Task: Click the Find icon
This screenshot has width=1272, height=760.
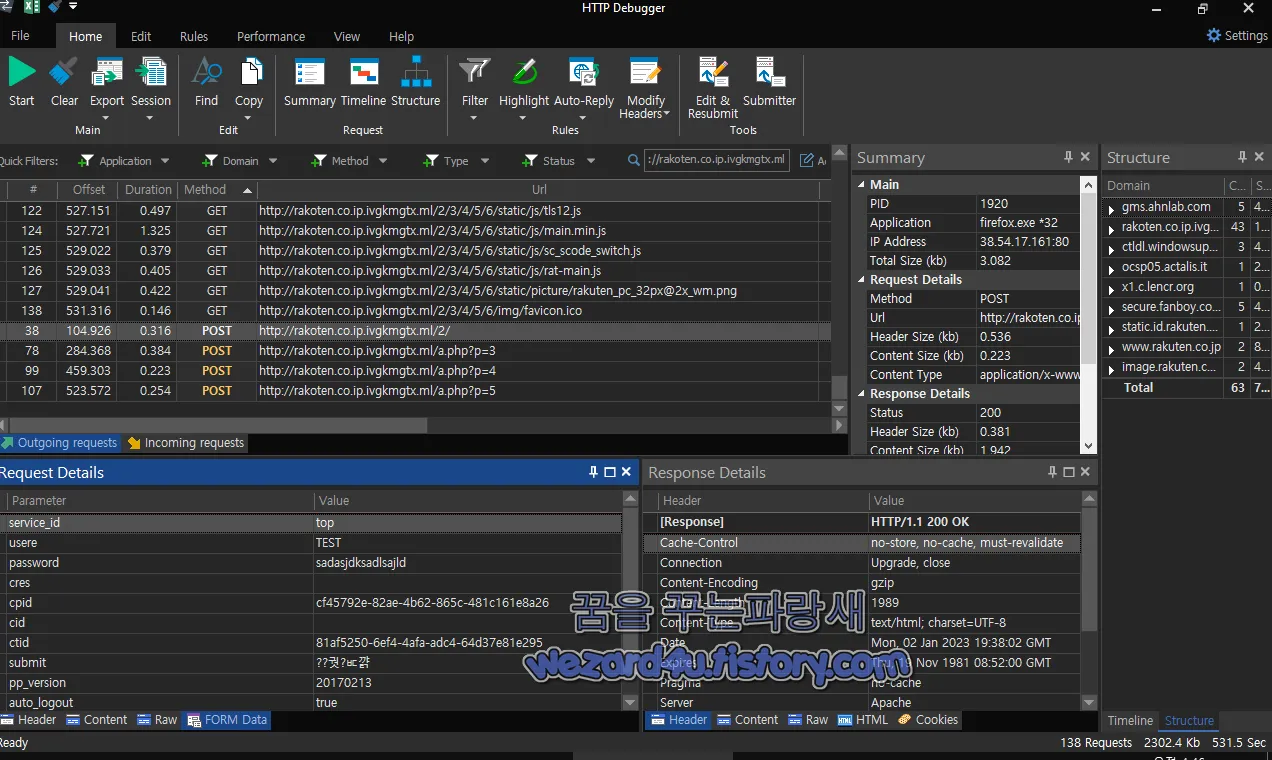Action: point(206,72)
